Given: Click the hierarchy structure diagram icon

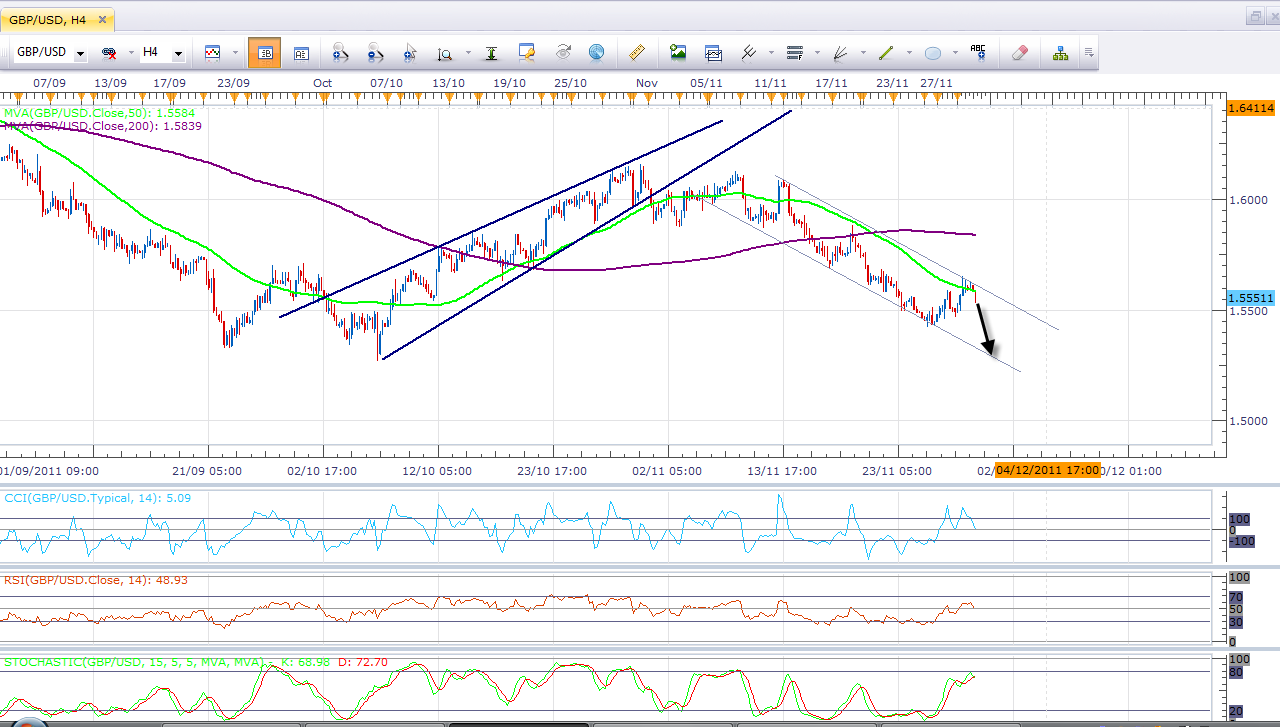Looking at the screenshot, I should [1060, 53].
